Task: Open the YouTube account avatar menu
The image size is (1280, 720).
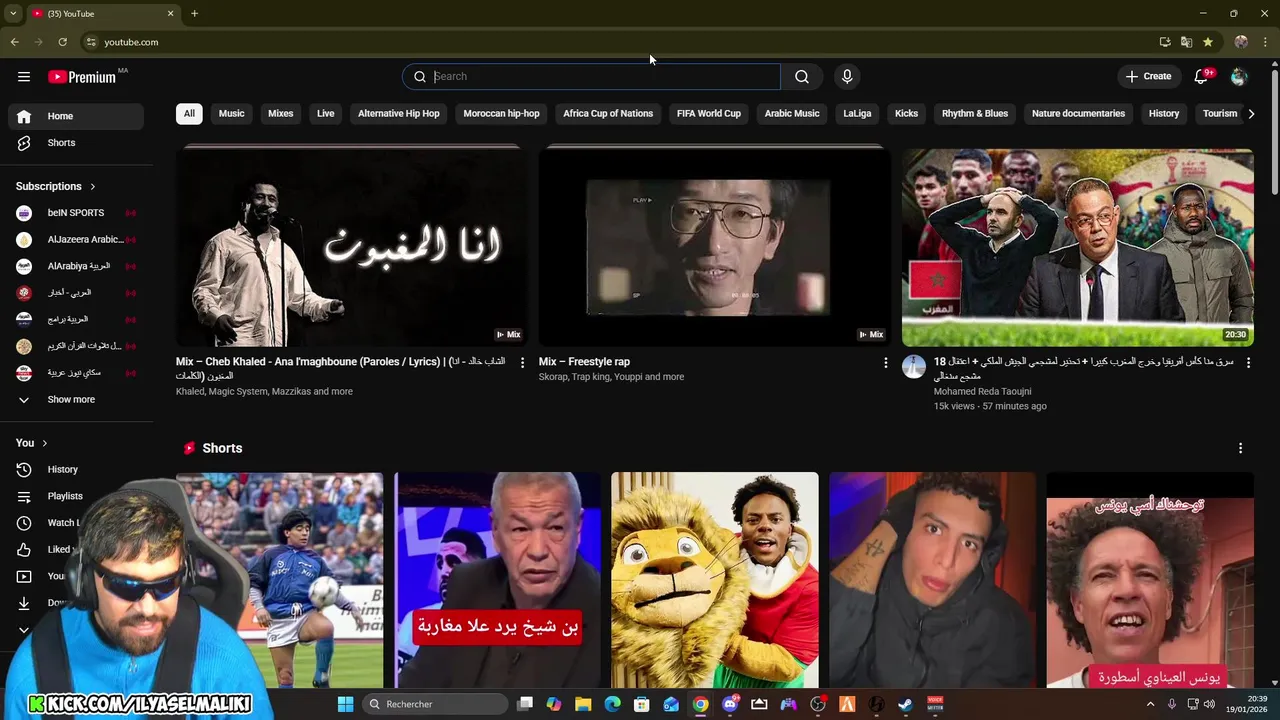Action: point(1239,76)
